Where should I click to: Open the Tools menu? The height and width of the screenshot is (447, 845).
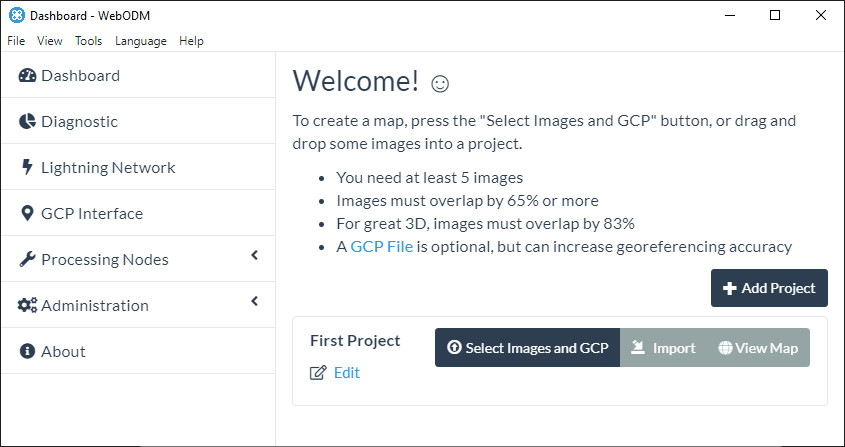(x=88, y=41)
